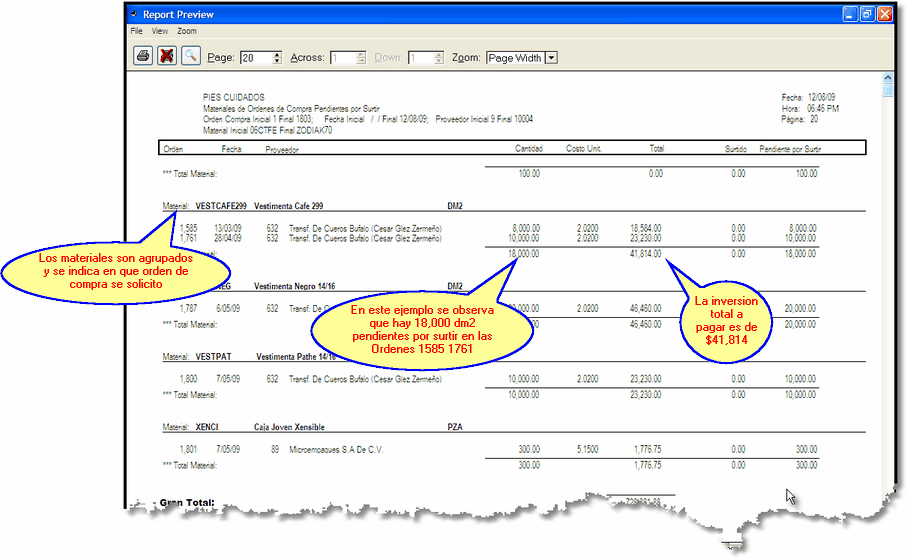
Task: Click the Down field spinner arrows
Action: coord(439,58)
